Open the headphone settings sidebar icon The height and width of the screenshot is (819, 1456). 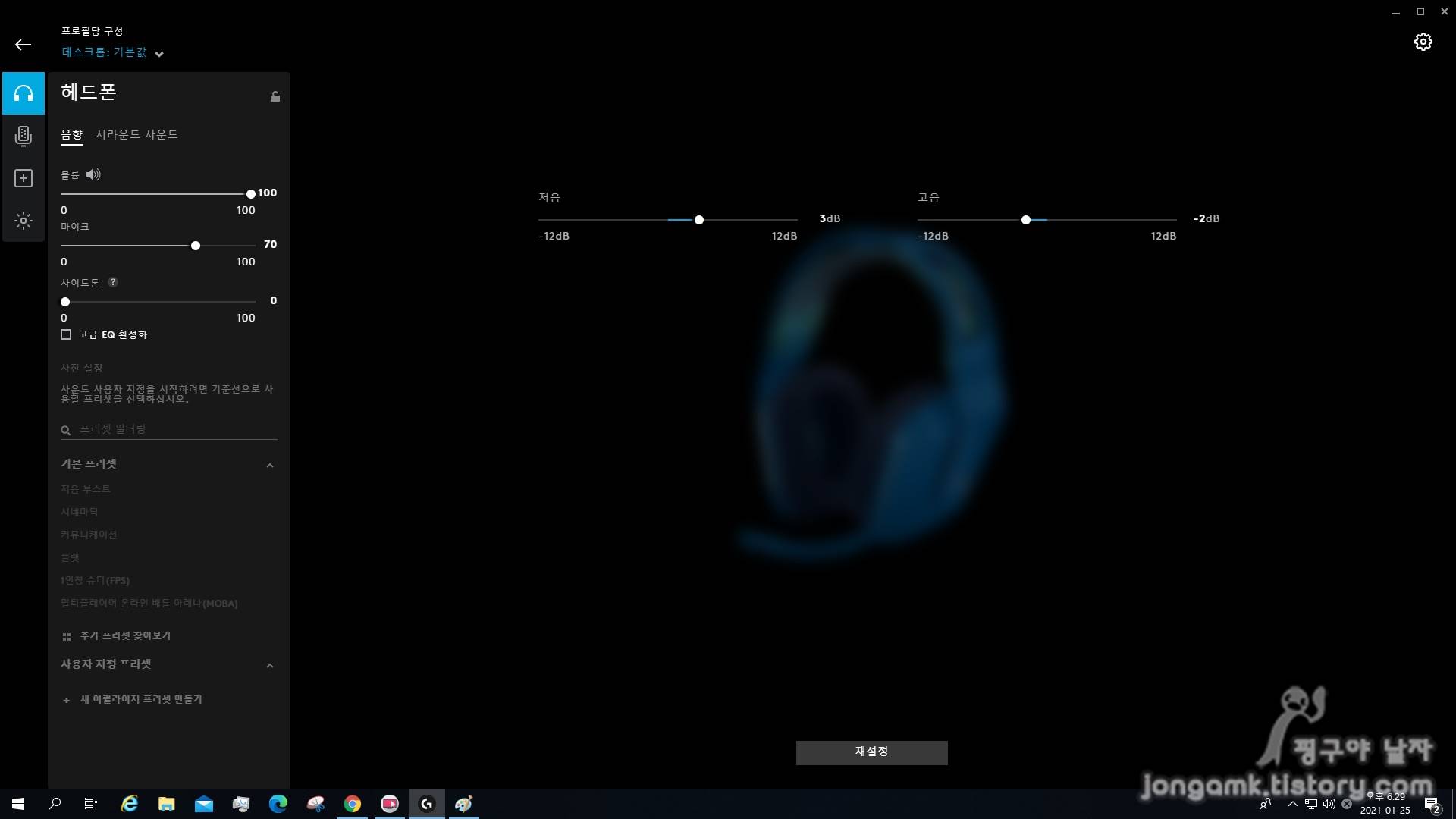[x=24, y=93]
